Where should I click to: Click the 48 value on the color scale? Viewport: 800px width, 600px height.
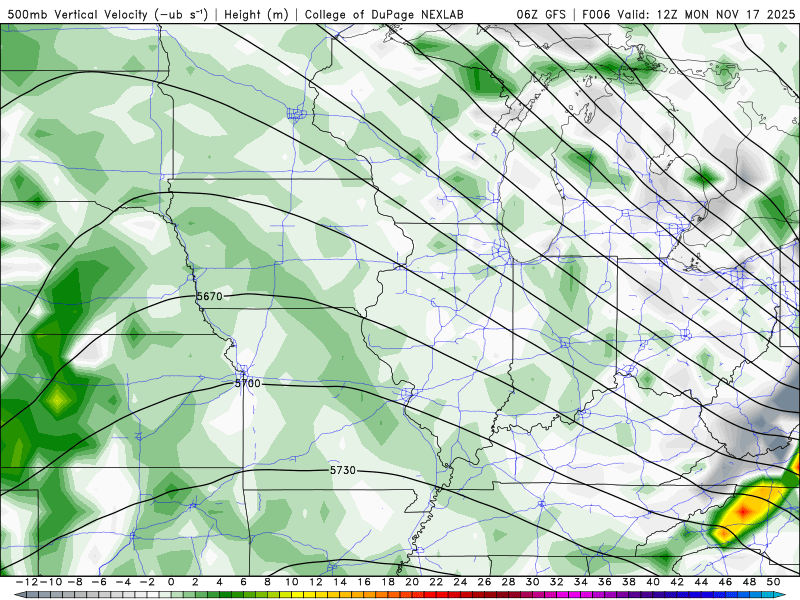click(749, 582)
